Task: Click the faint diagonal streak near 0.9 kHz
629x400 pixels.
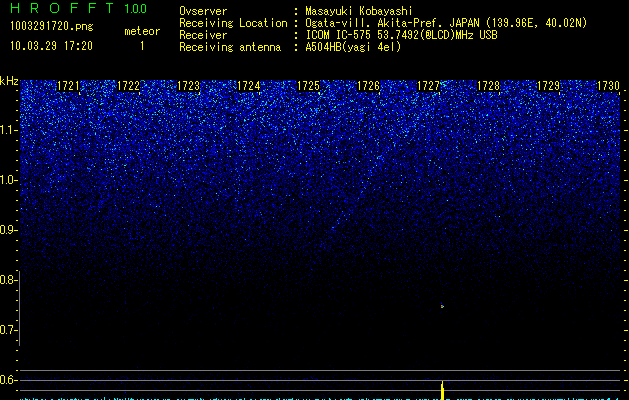Action: tap(340, 221)
